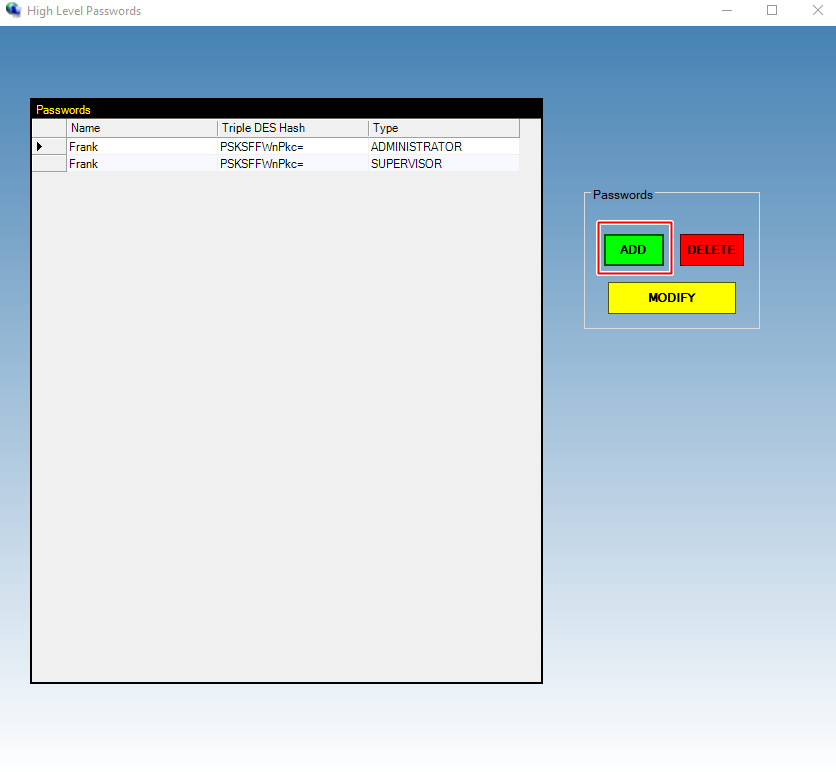Click the Type column header
Screen dimensions: 836x772
[x=444, y=128]
